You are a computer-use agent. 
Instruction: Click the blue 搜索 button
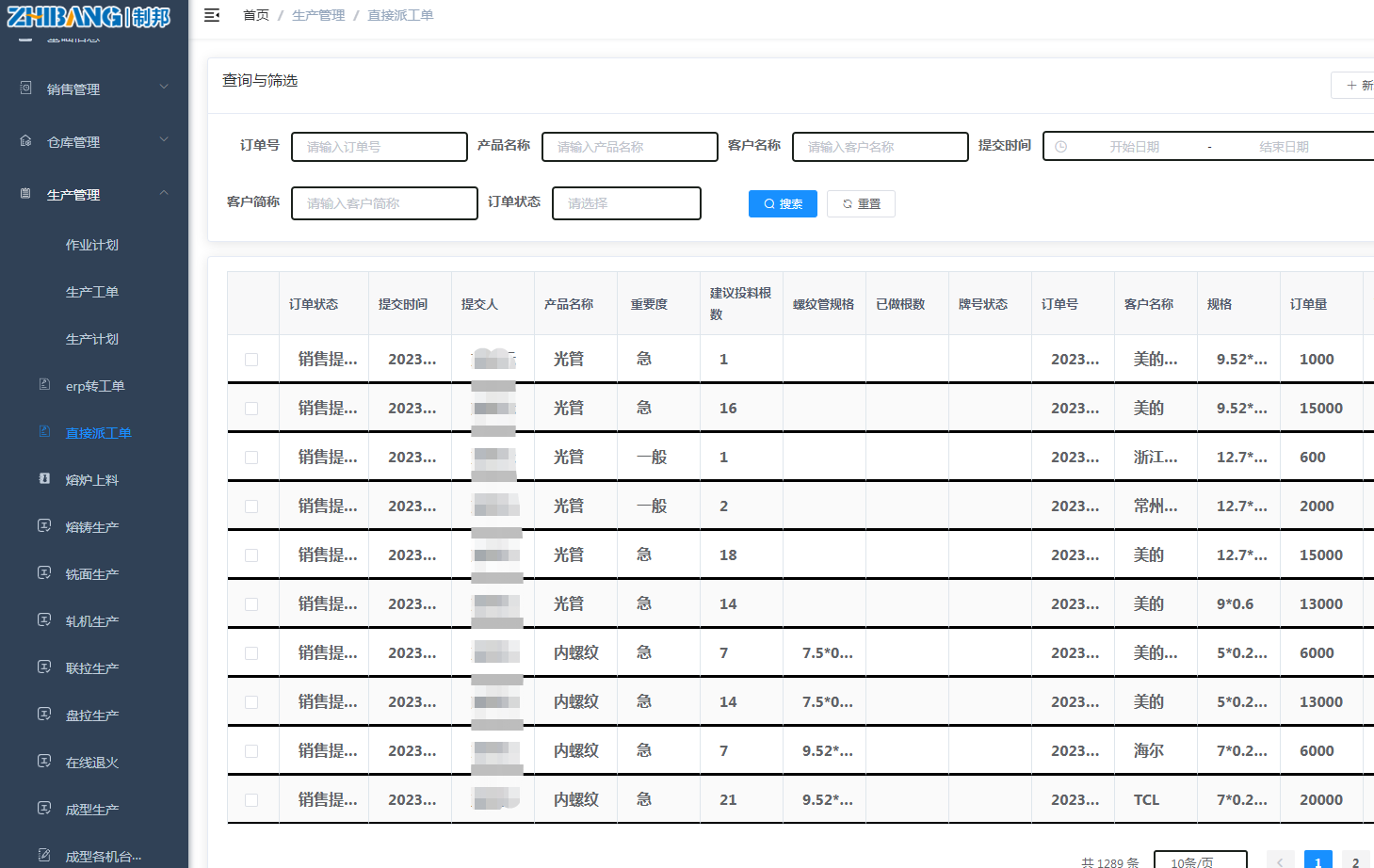[x=783, y=203]
